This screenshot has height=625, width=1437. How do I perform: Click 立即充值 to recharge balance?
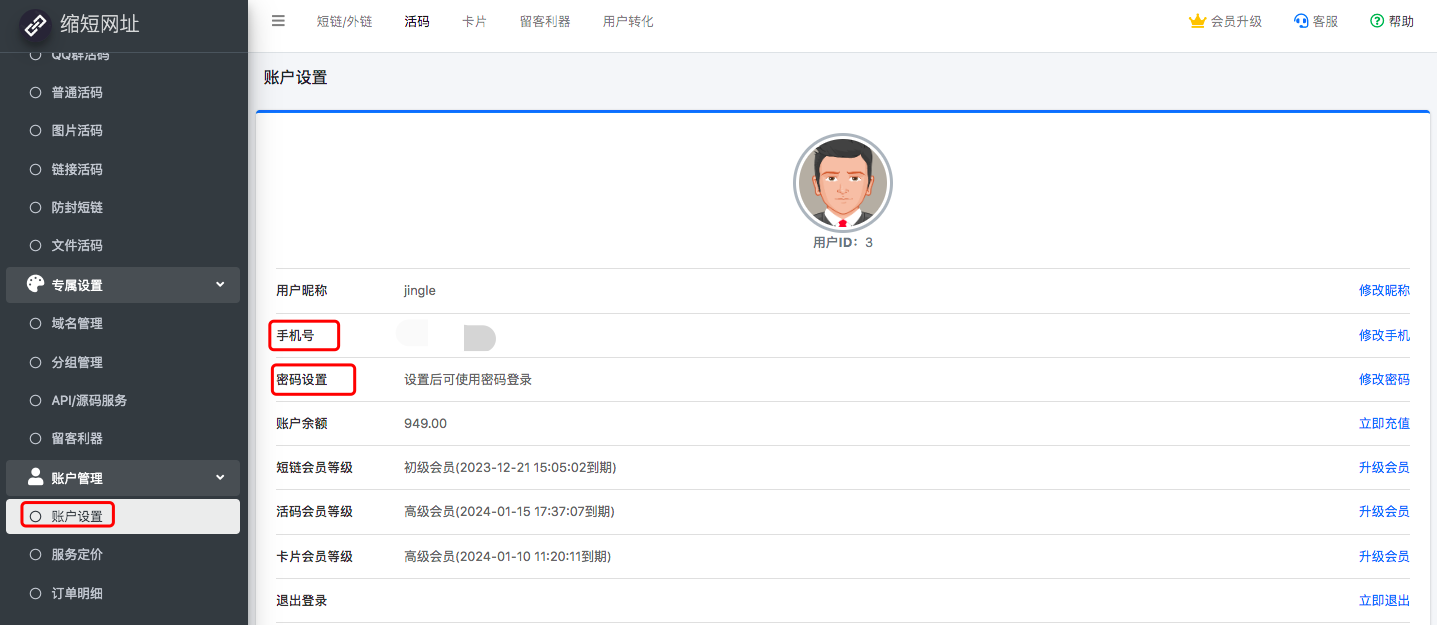tap(1384, 424)
